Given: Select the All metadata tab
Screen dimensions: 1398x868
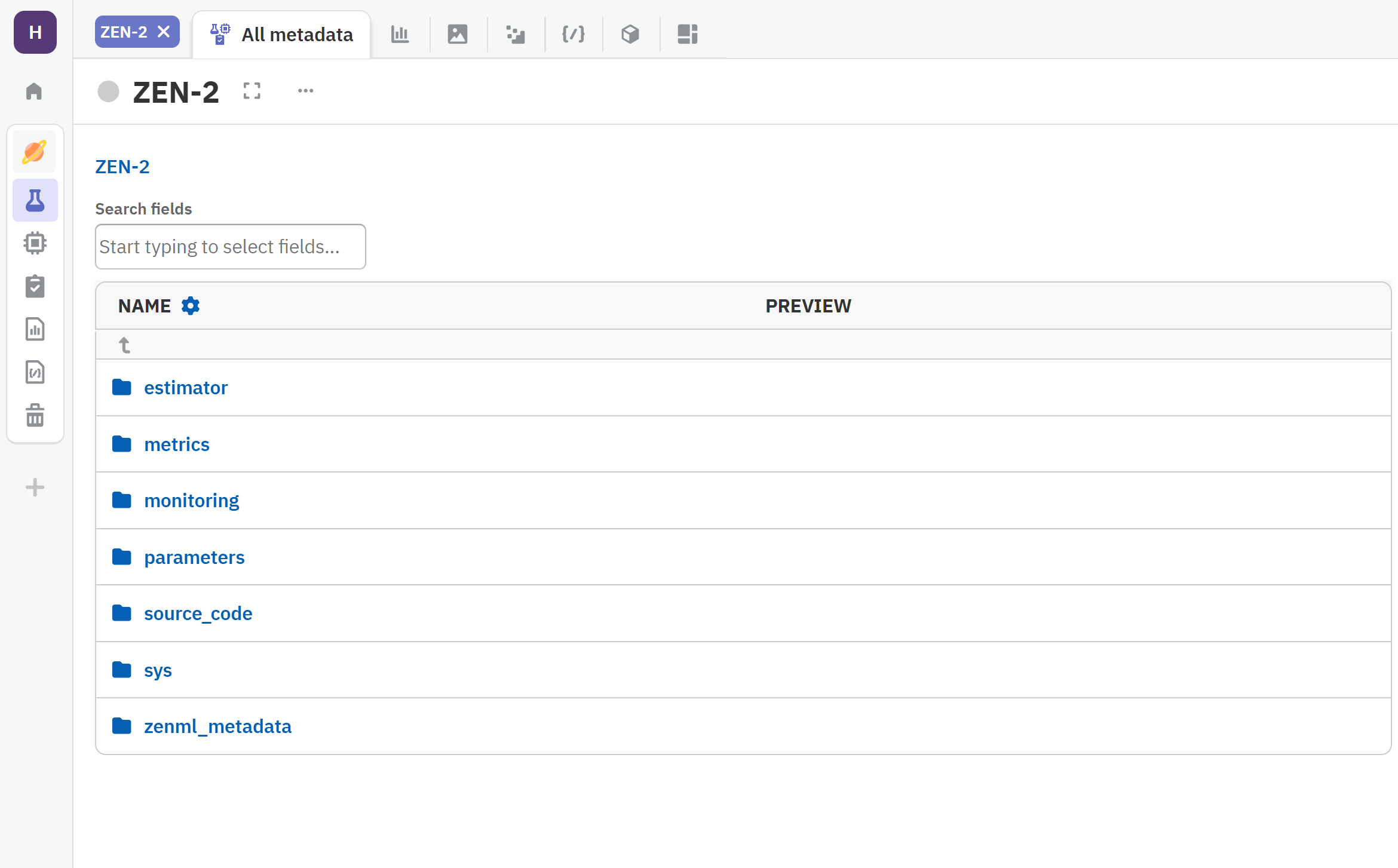Looking at the screenshot, I should pos(282,35).
